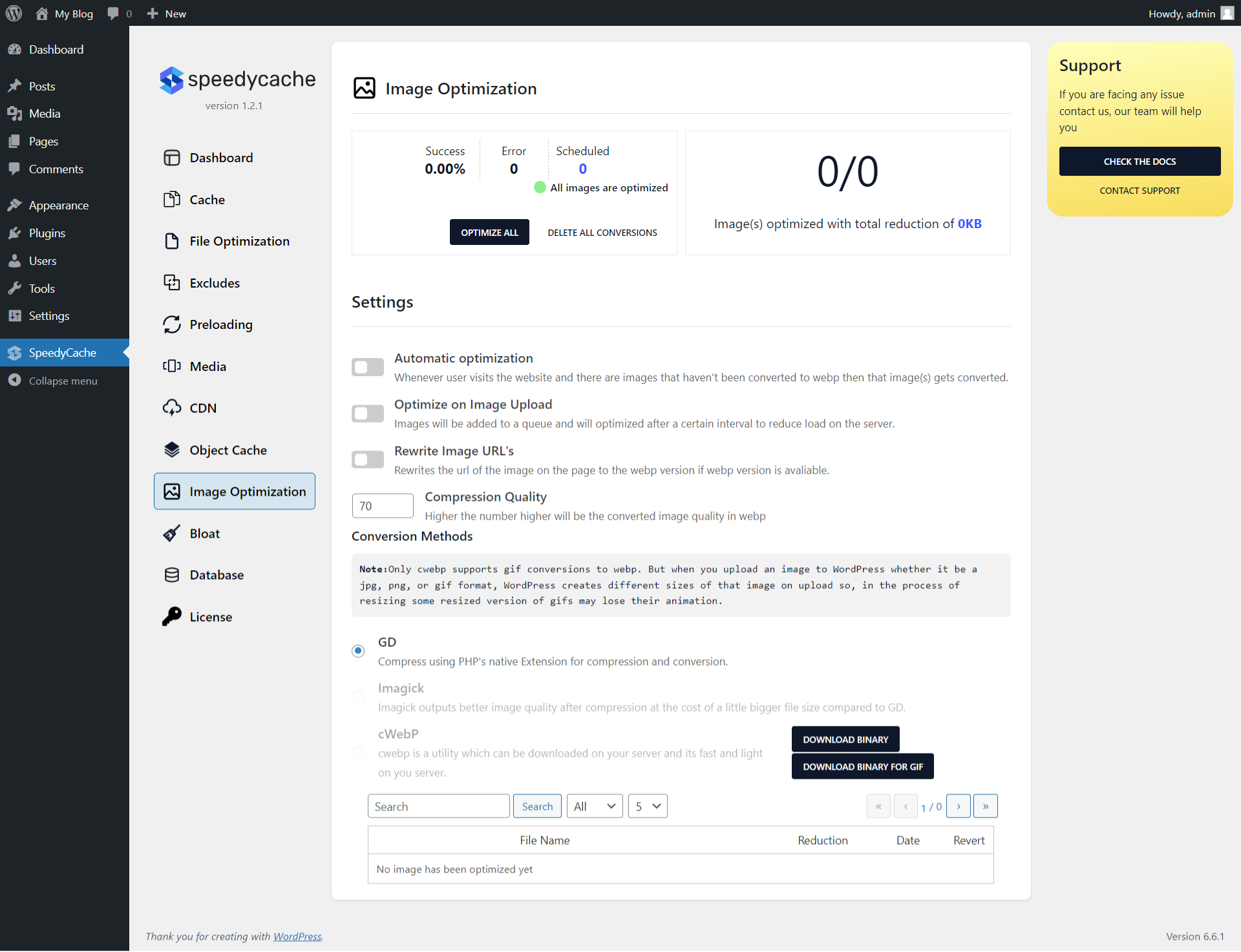Click the WordPress Settings sliders icon
The width and height of the screenshot is (1241, 952).
[x=15, y=316]
